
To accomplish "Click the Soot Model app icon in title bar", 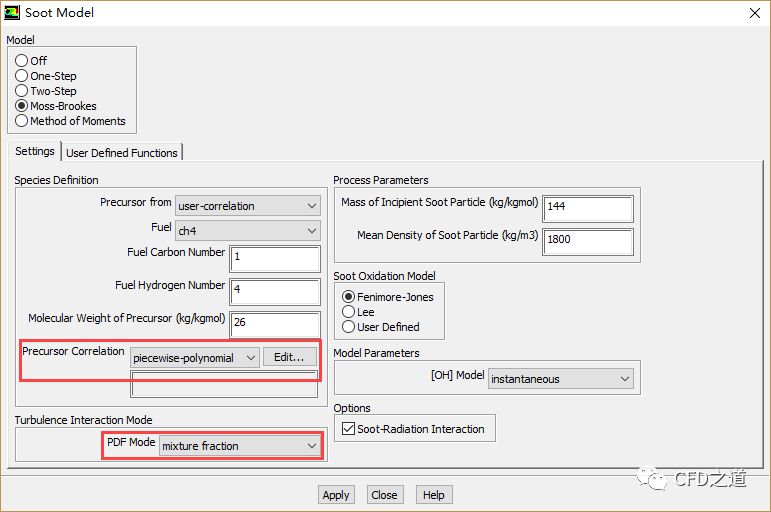I will [12, 13].
